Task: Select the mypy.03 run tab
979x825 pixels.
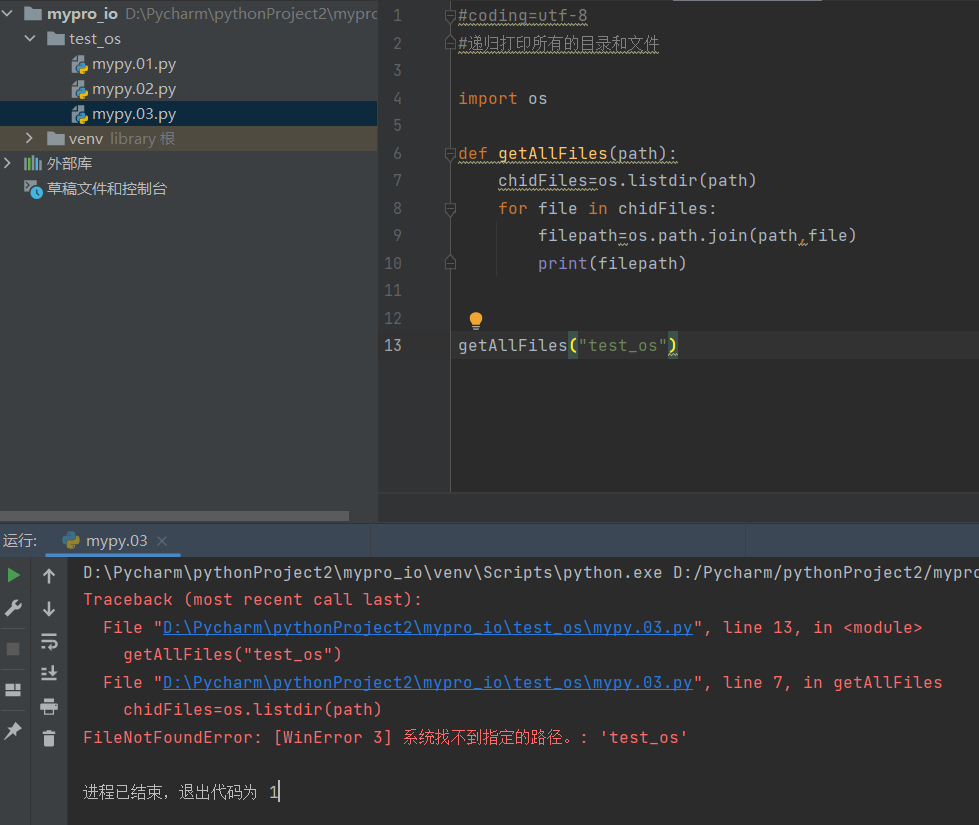Action: point(114,541)
